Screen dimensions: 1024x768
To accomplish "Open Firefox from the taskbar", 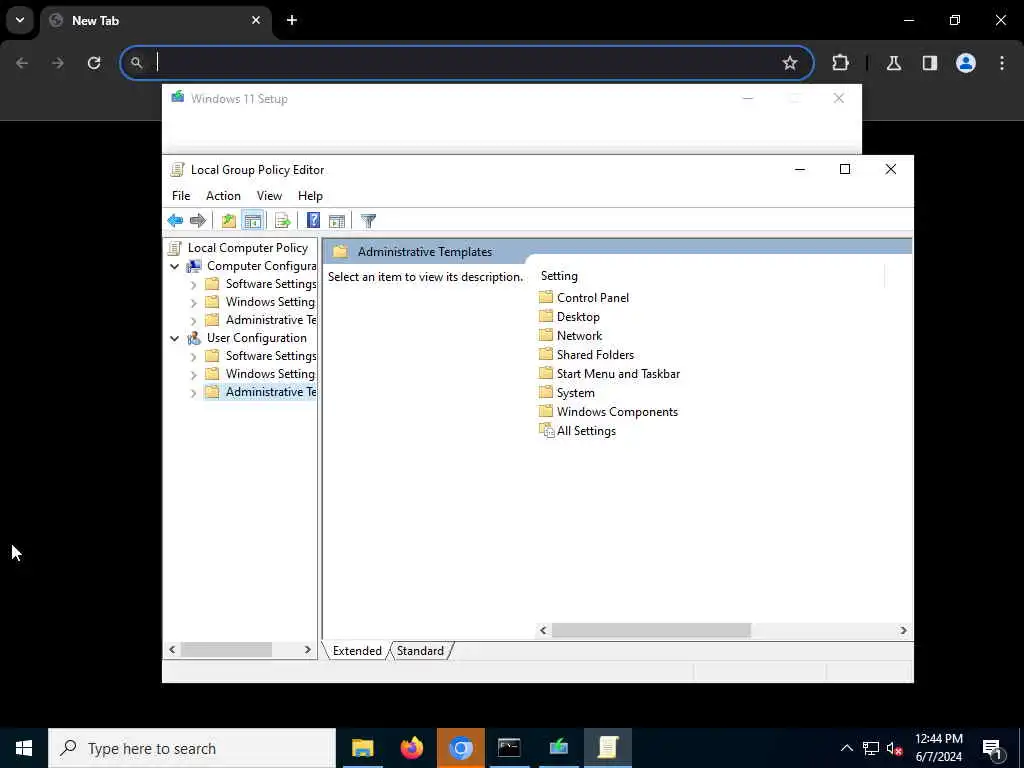I will [x=411, y=748].
